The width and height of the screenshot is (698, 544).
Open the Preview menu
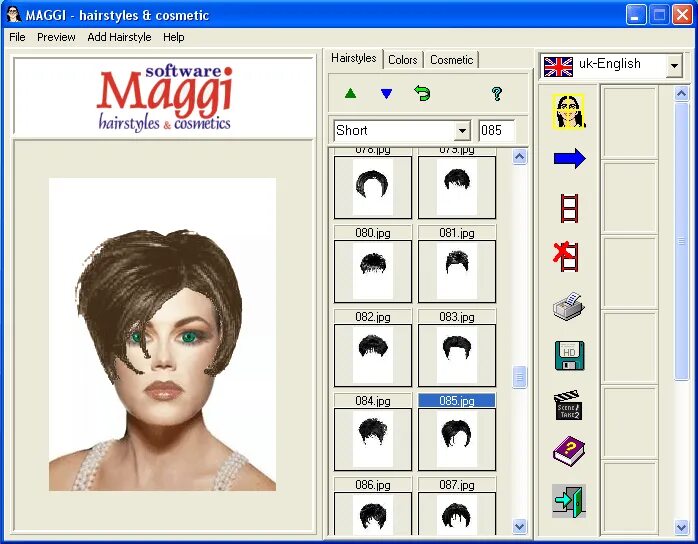(56, 37)
